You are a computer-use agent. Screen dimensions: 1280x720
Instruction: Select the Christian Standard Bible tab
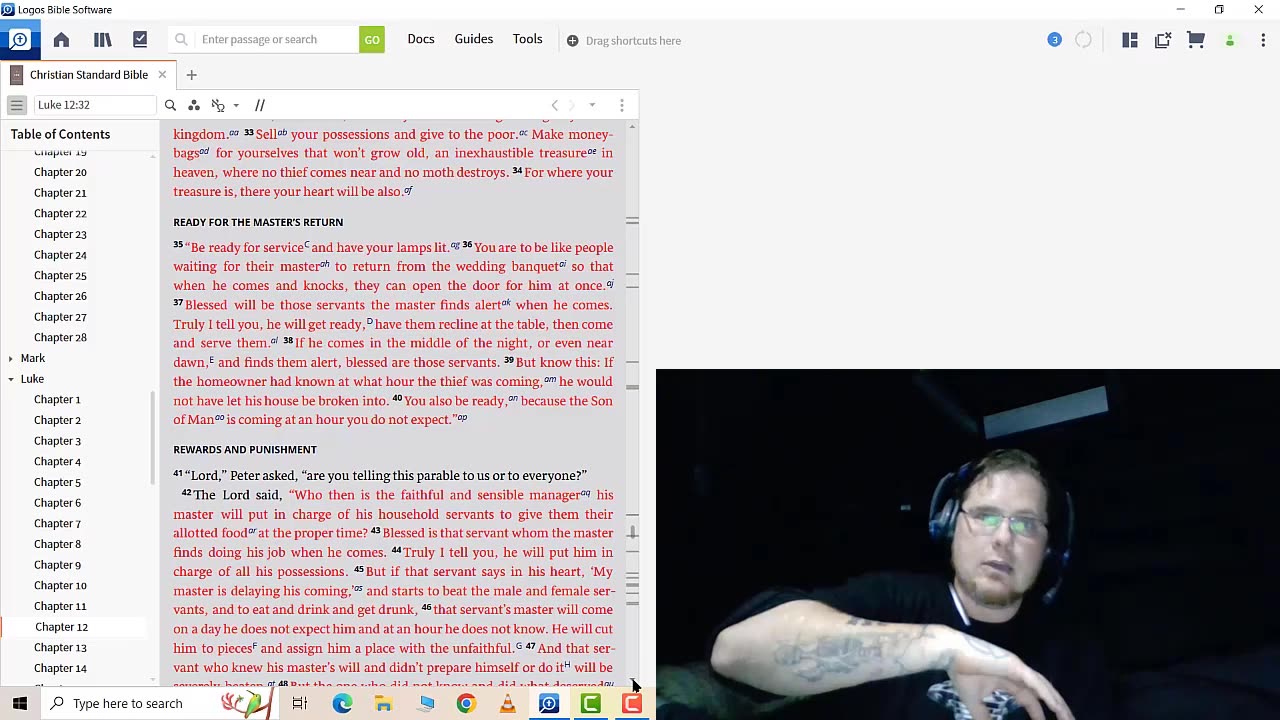click(x=89, y=75)
